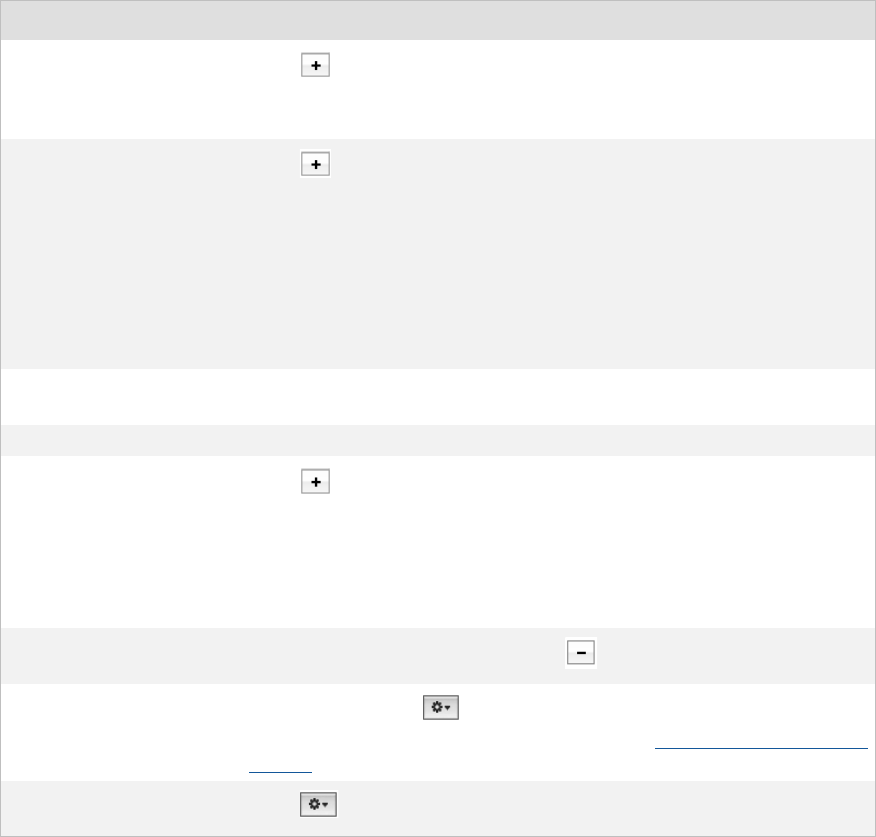Click the dark gray table header bar

[438, 20]
